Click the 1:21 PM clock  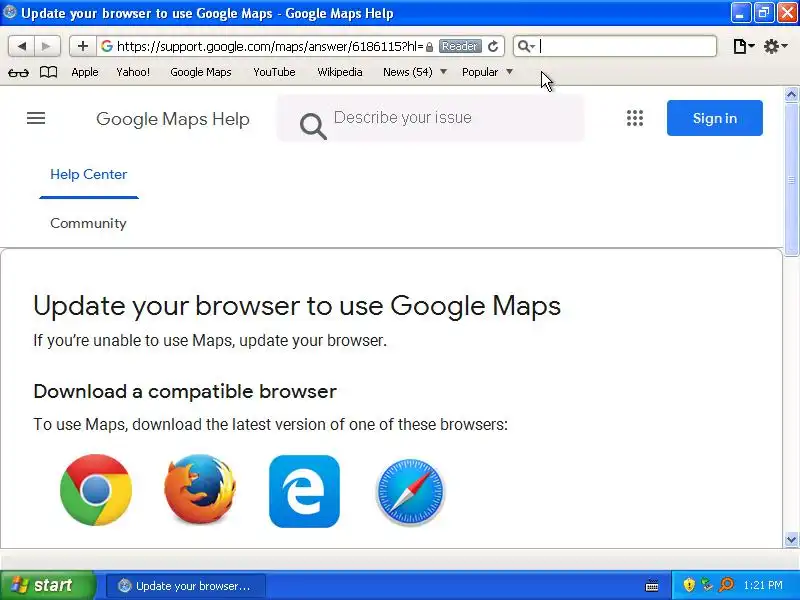click(x=763, y=585)
